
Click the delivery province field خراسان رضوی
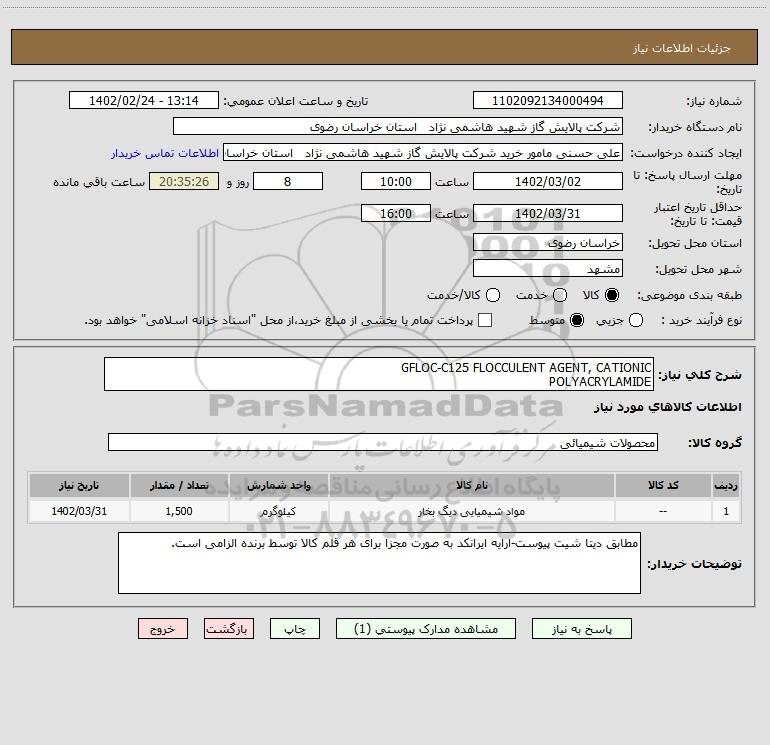coord(548,243)
